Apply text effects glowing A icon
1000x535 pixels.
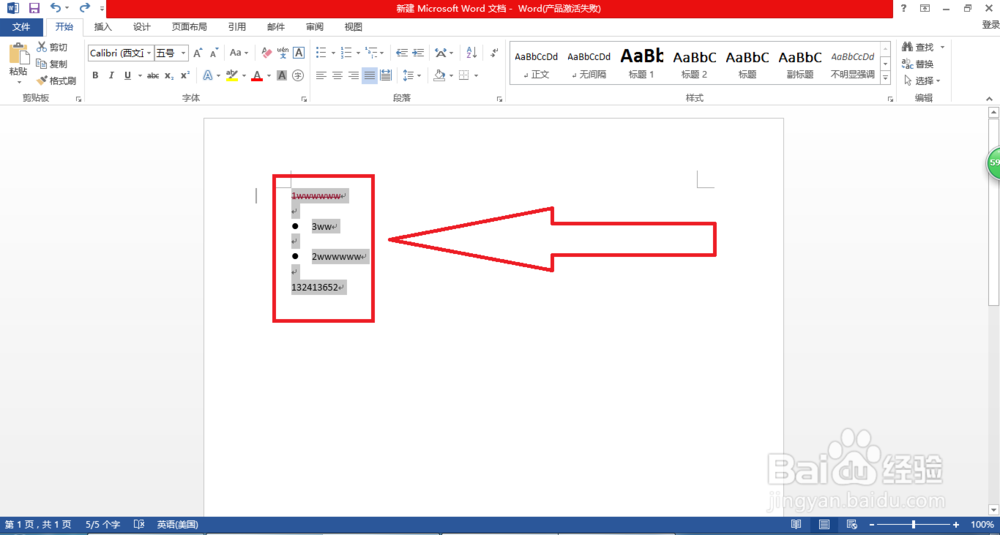click(208, 75)
